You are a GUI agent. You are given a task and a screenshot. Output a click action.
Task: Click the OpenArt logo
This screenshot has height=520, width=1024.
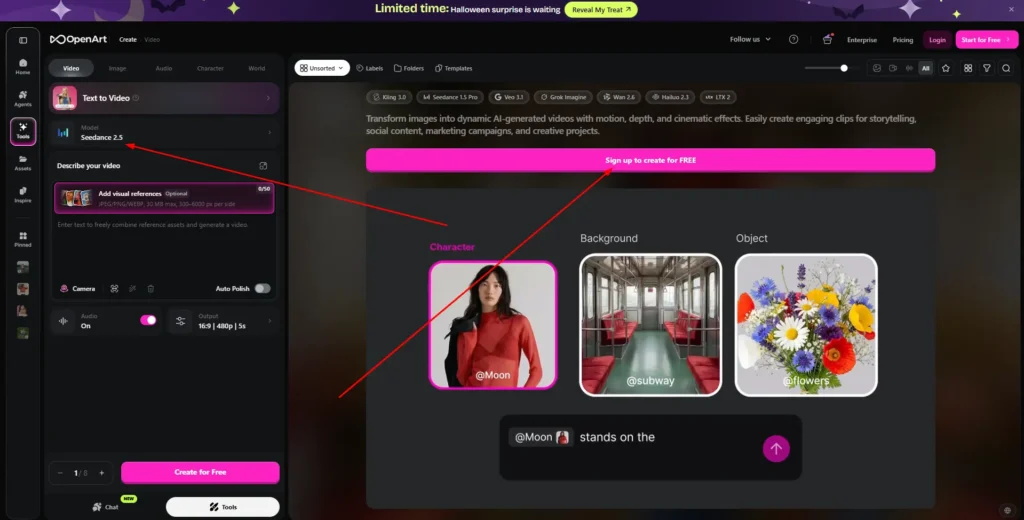(78, 39)
